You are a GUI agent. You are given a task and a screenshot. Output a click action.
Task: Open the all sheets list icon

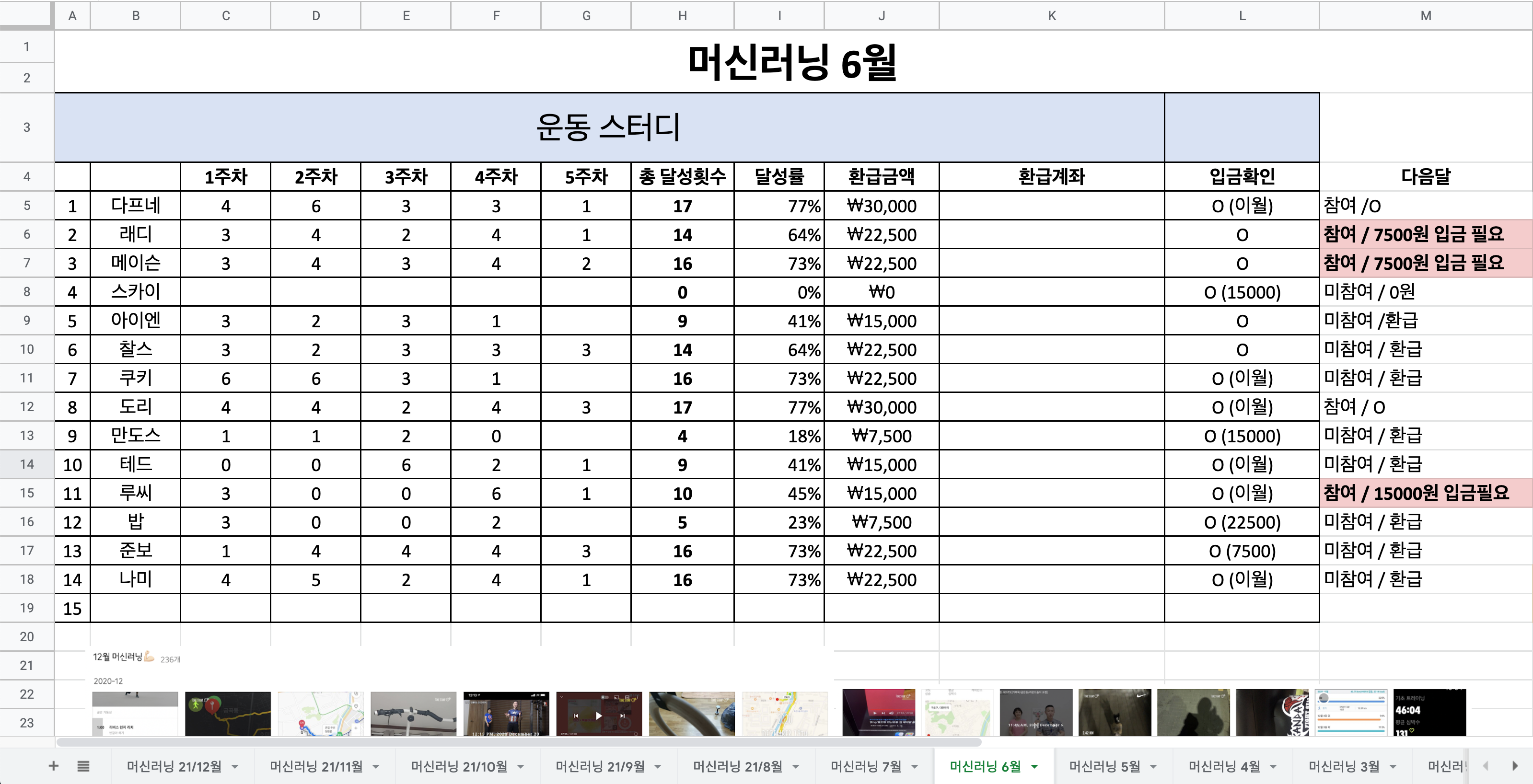coord(83,766)
